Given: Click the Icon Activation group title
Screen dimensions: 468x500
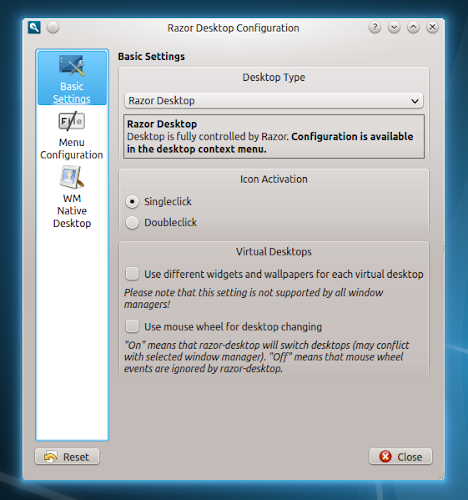Looking at the screenshot, I should (274, 179).
